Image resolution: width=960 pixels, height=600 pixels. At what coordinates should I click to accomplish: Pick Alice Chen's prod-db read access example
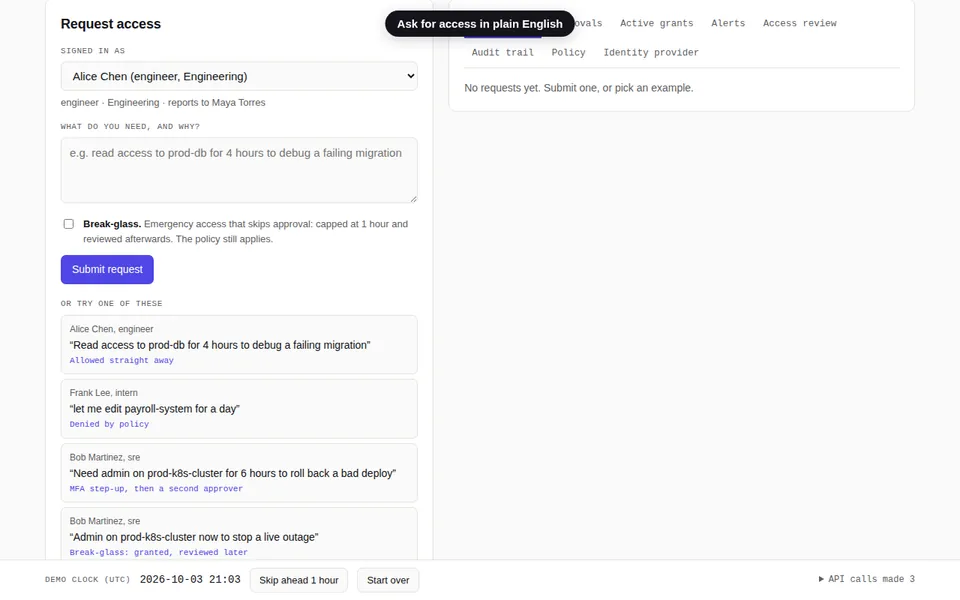[x=239, y=345]
